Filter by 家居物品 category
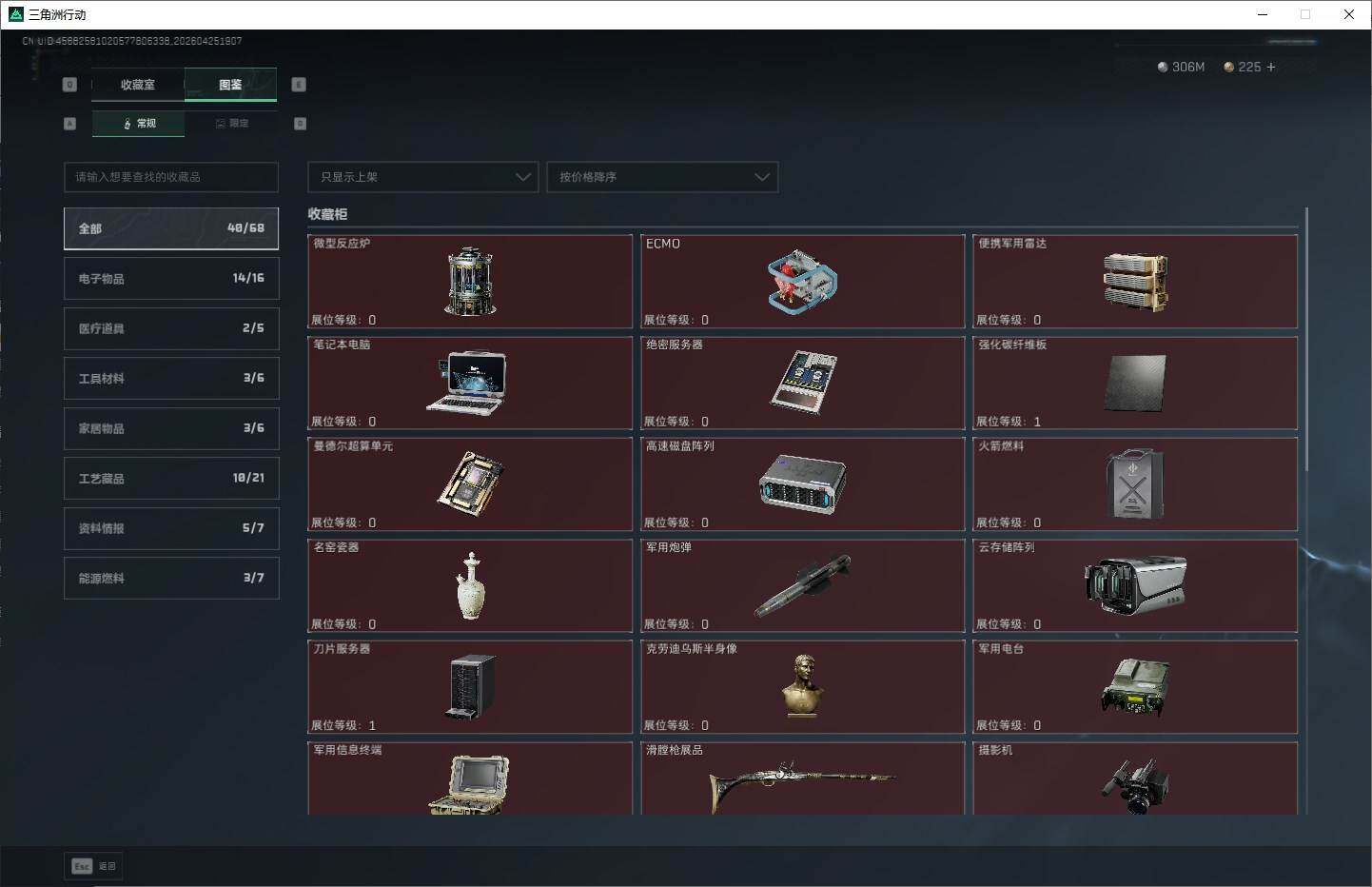The height and width of the screenshot is (887, 1372). click(171, 428)
